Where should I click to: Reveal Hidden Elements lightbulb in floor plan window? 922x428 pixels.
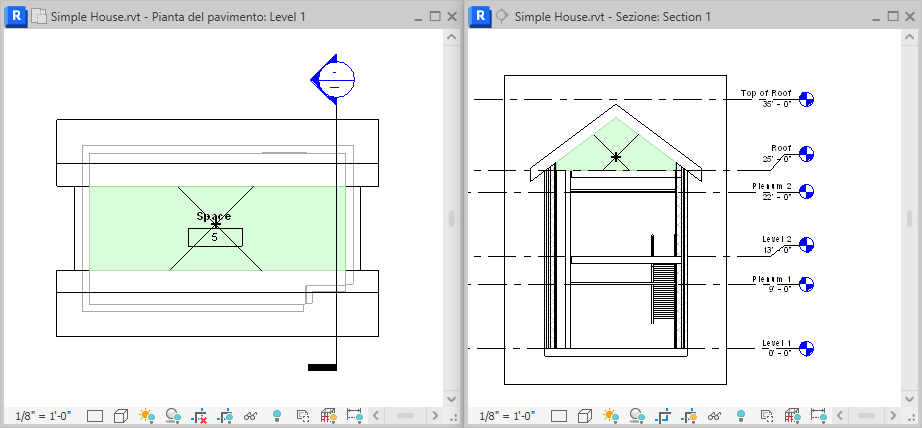coord(277,416)
